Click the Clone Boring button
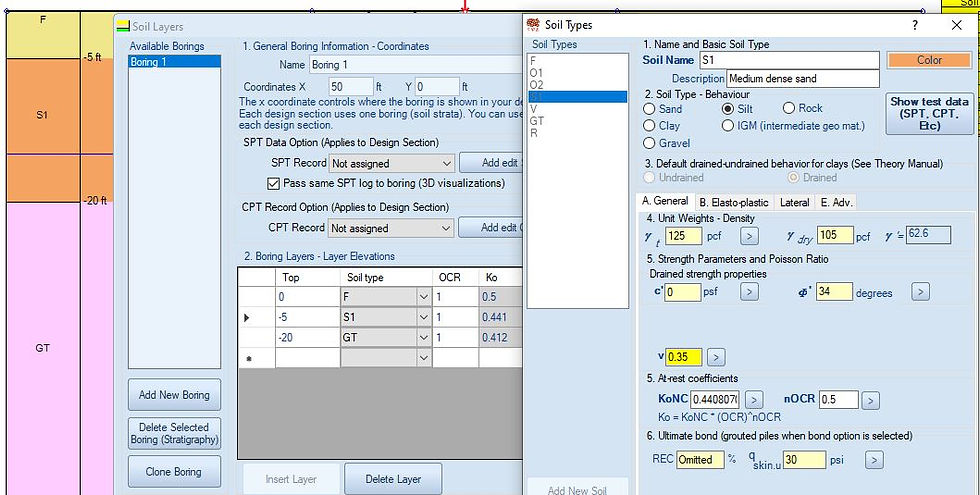Screen dimensions: 980x495 point(174,471)
